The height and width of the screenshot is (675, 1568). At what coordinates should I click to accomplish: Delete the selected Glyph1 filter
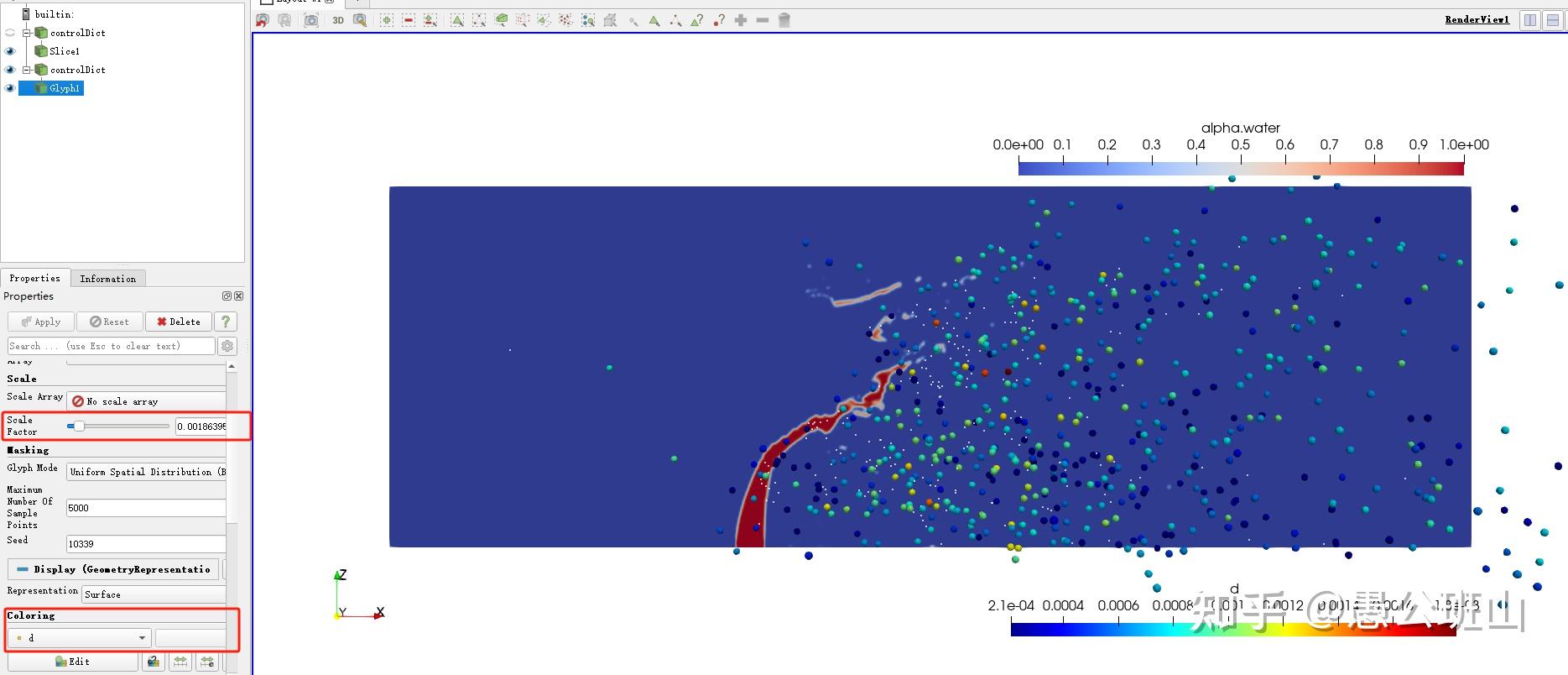pyautogui.click(x=179, y=322)
